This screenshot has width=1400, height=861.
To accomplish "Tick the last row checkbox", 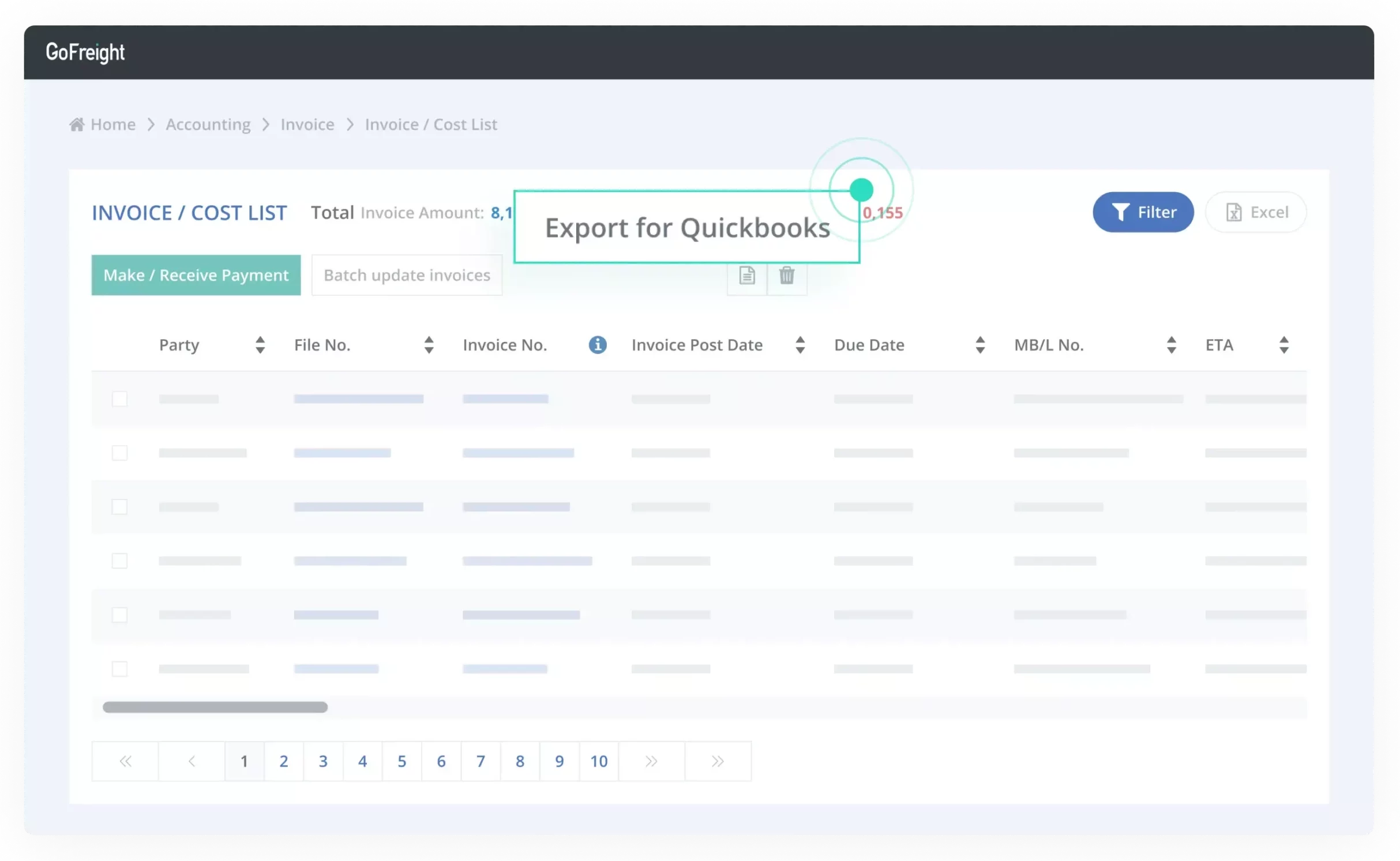I will coord(119,669).
